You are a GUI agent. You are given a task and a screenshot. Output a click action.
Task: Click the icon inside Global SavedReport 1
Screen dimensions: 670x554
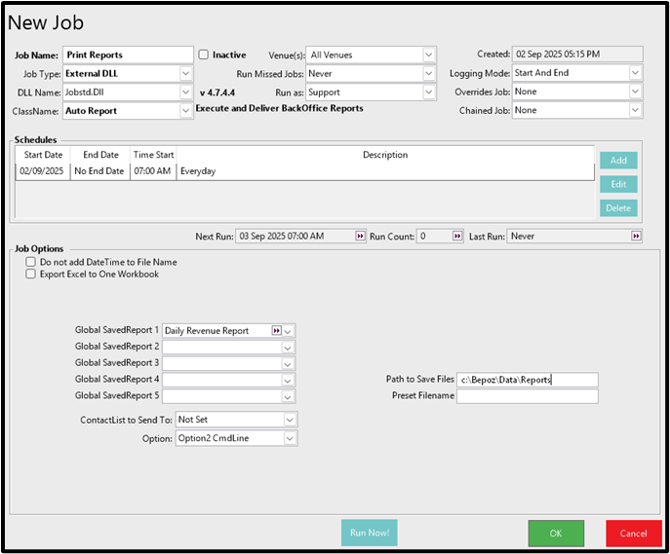point(275,330)
